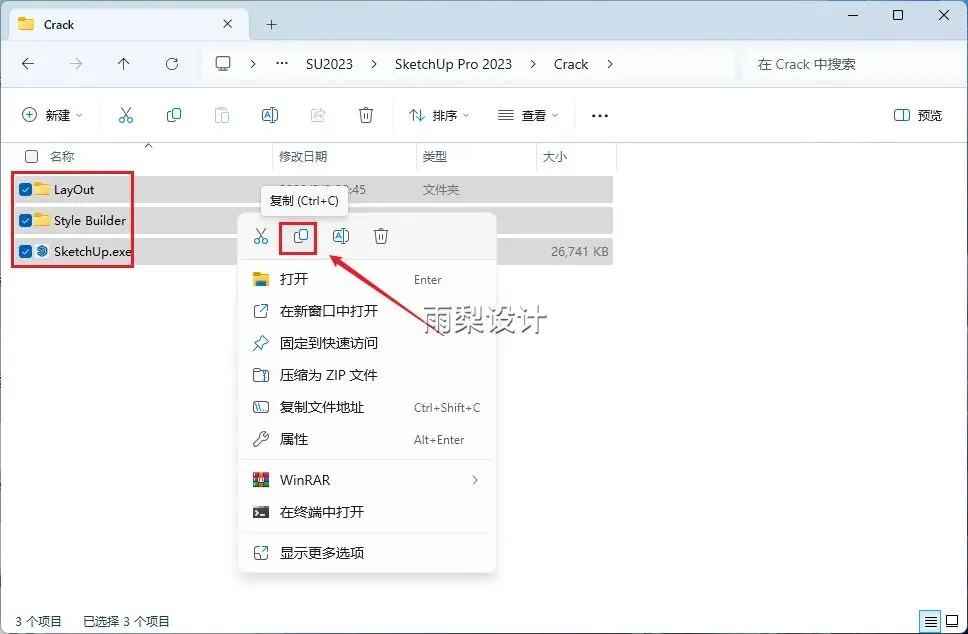Sort by 类型 column header
968x634 pixels.
click(x=435, y=157)
